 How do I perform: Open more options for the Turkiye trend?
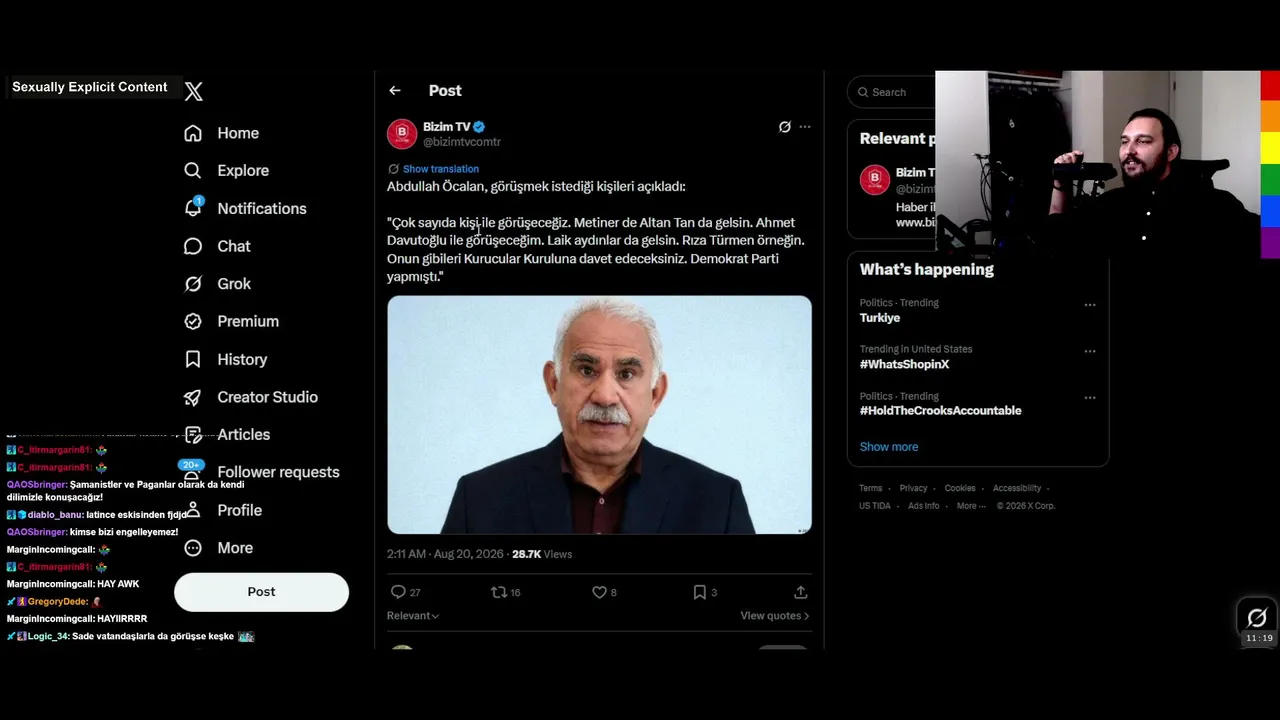pos(1090,304)
